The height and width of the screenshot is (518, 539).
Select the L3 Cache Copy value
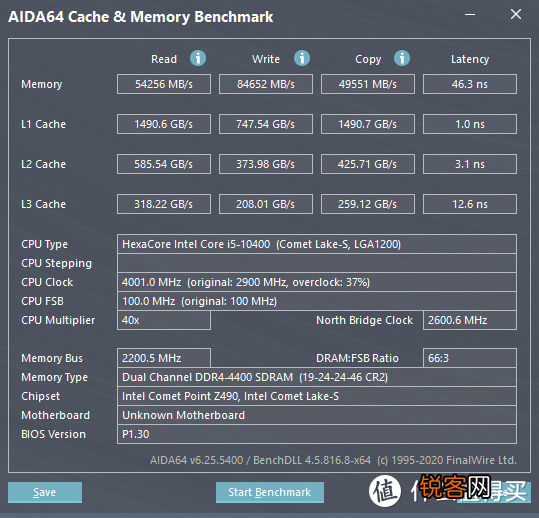(x=368, y=204)
